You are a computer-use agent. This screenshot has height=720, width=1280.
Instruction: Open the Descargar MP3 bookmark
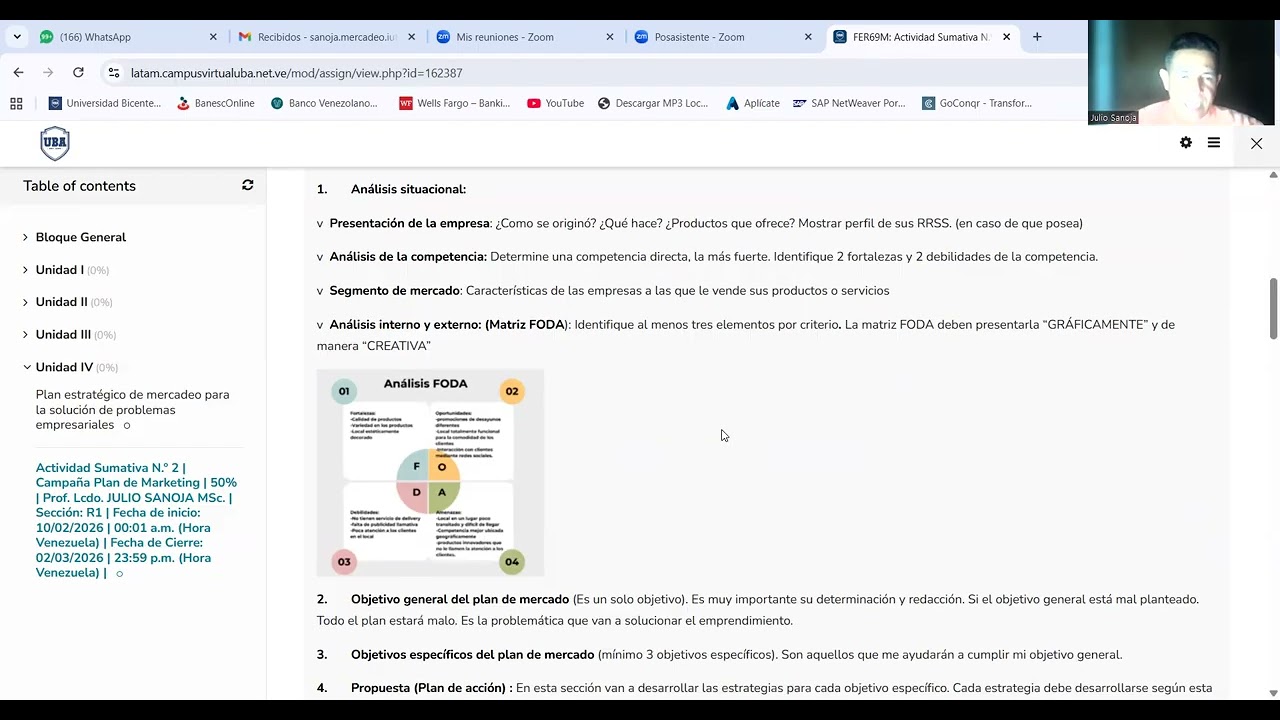pos(653,103)
